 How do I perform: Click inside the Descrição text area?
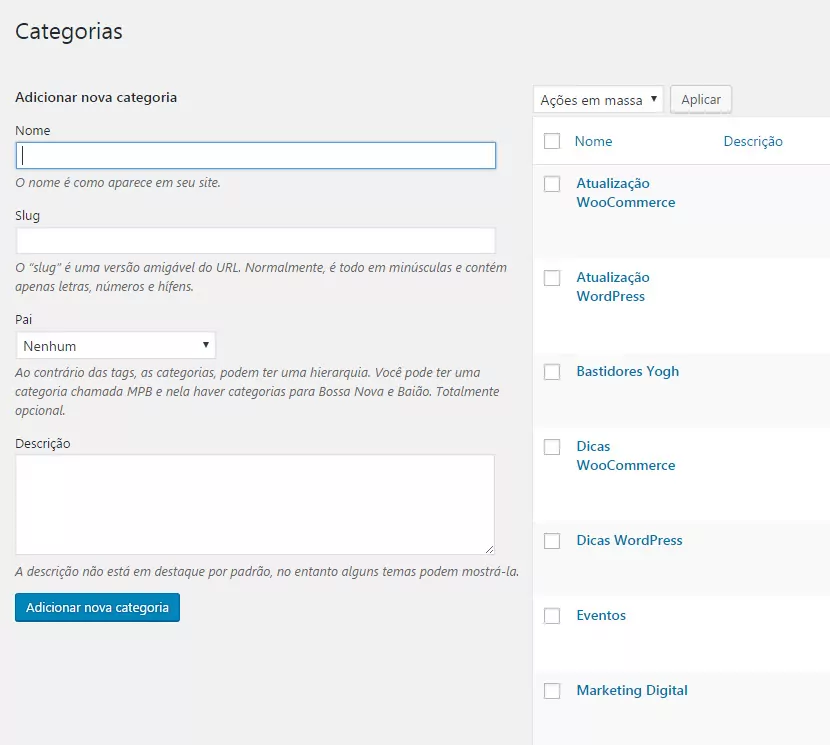[254, 504]
